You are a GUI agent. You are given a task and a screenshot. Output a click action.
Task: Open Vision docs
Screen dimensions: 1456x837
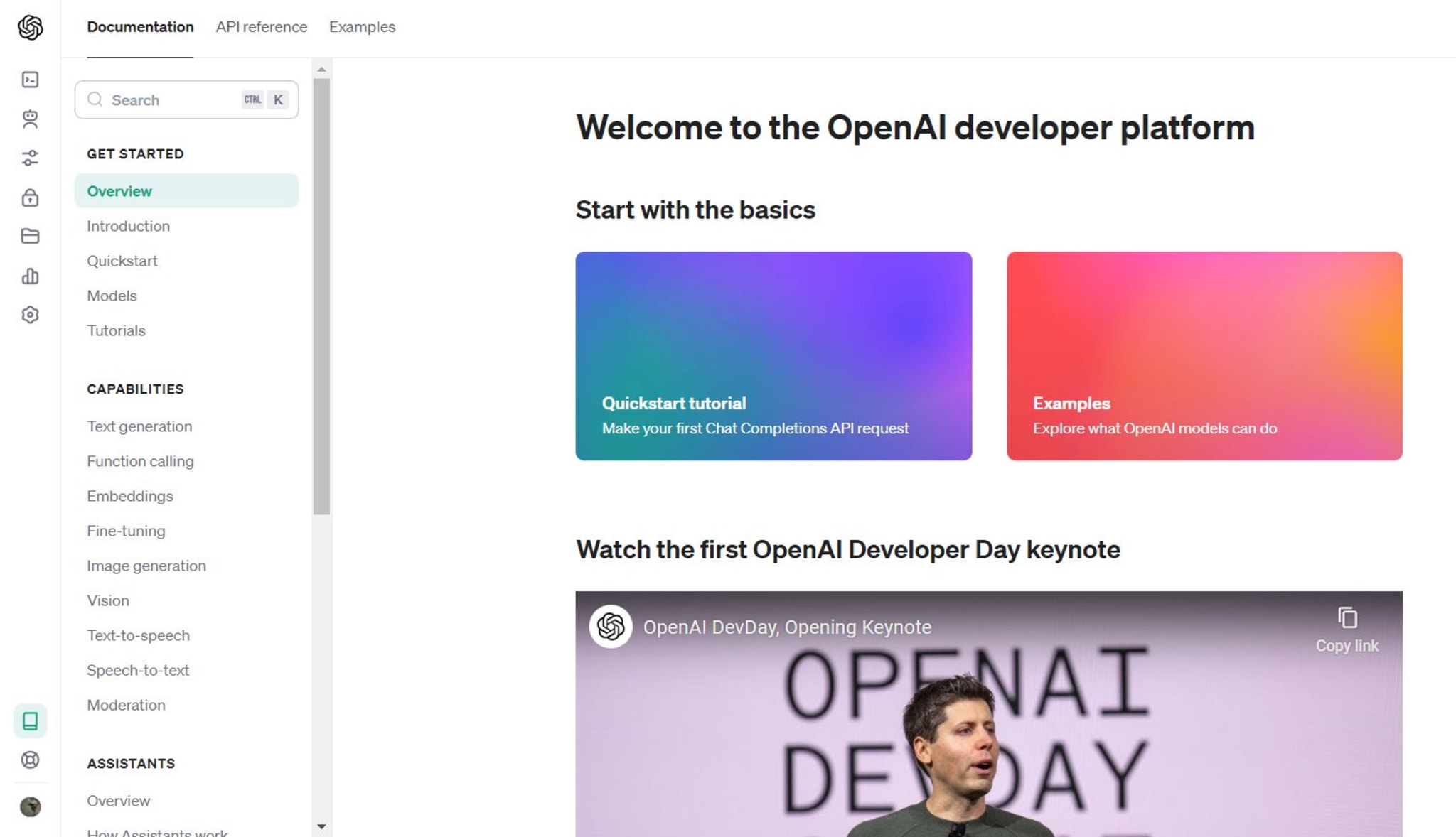[x=108, y=600]
